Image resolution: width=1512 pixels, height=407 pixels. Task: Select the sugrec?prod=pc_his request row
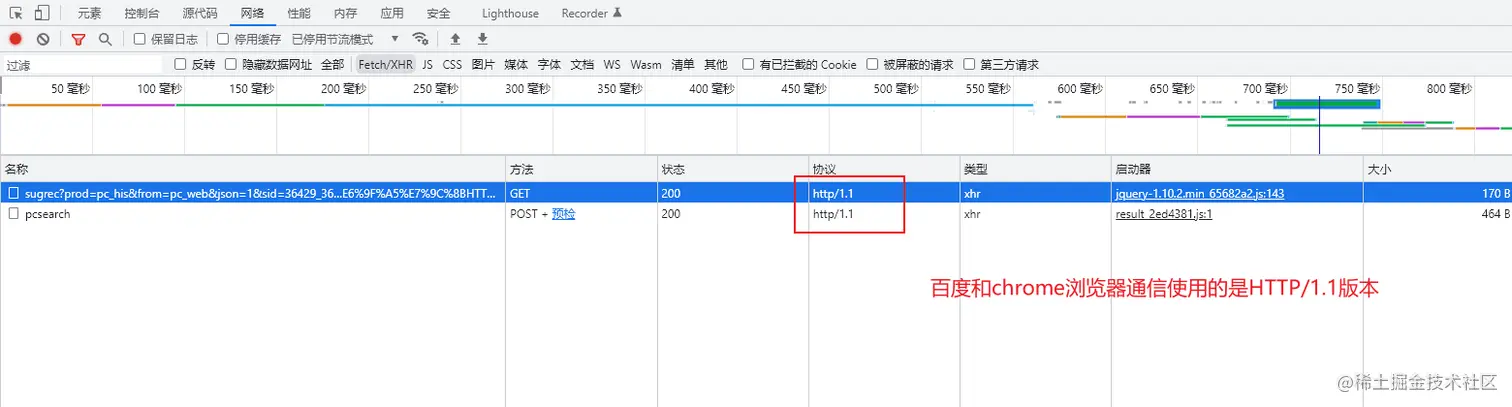[756, 193]
